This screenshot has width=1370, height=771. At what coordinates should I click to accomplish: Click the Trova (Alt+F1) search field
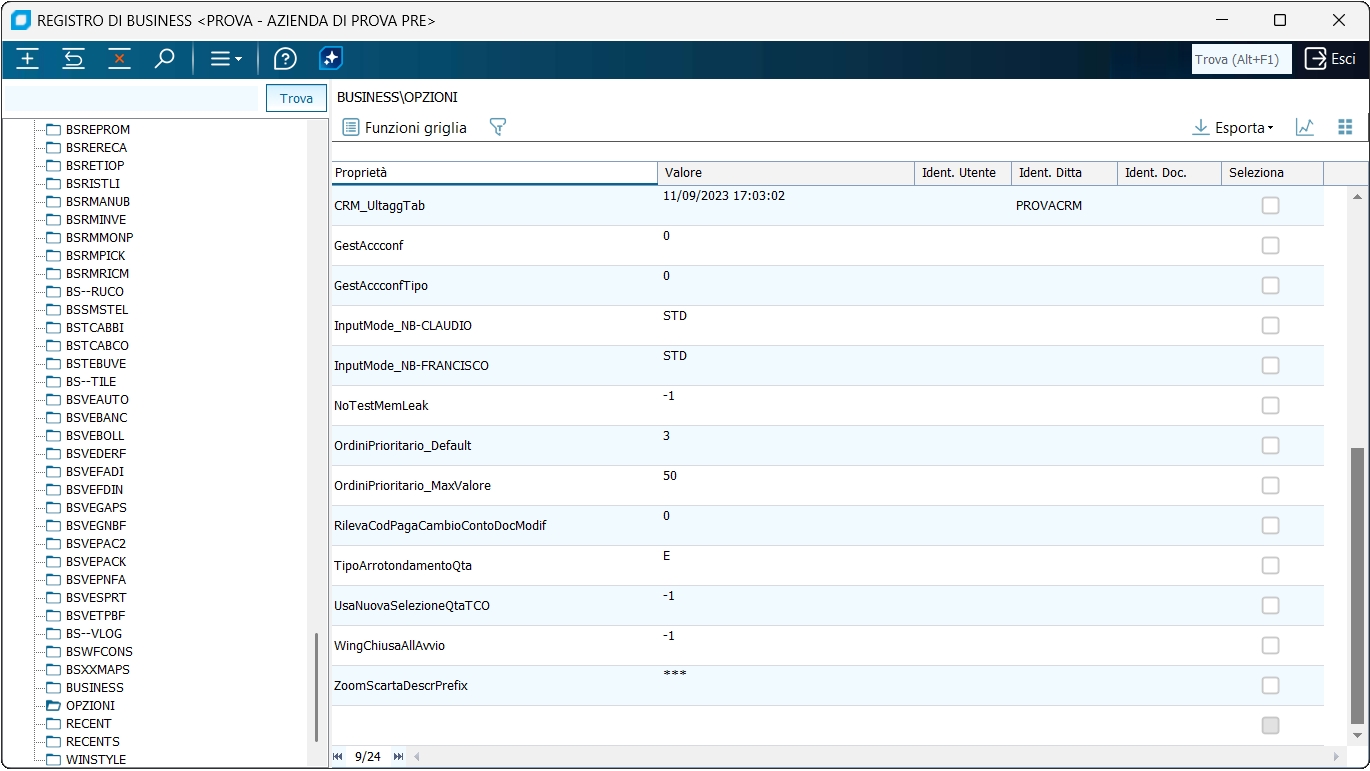pyautogui.click(x=1241, y=59)
